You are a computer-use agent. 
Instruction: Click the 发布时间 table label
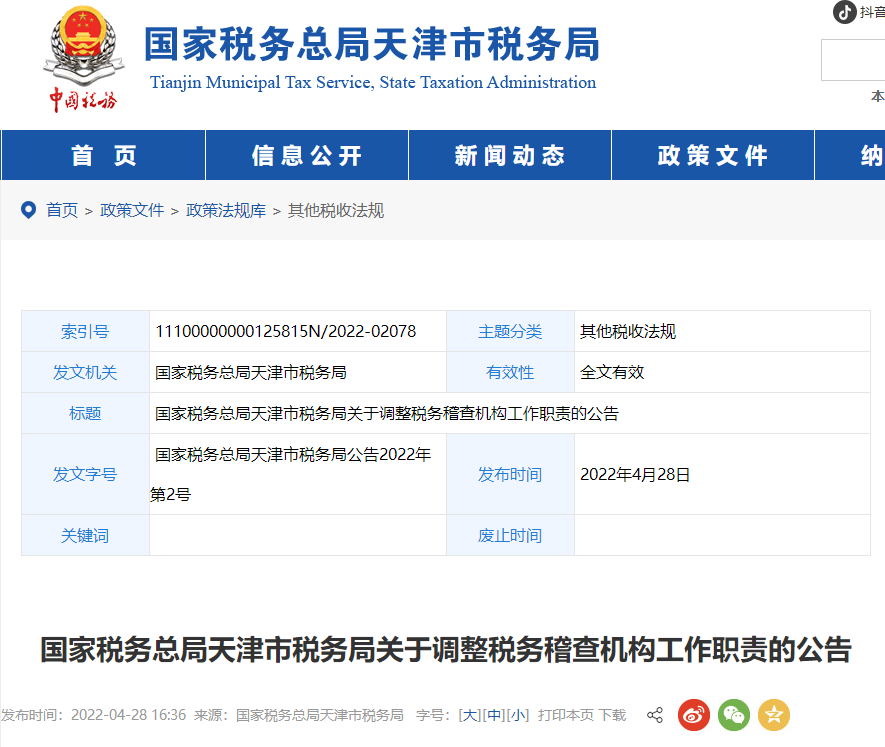tap(510, 474)
